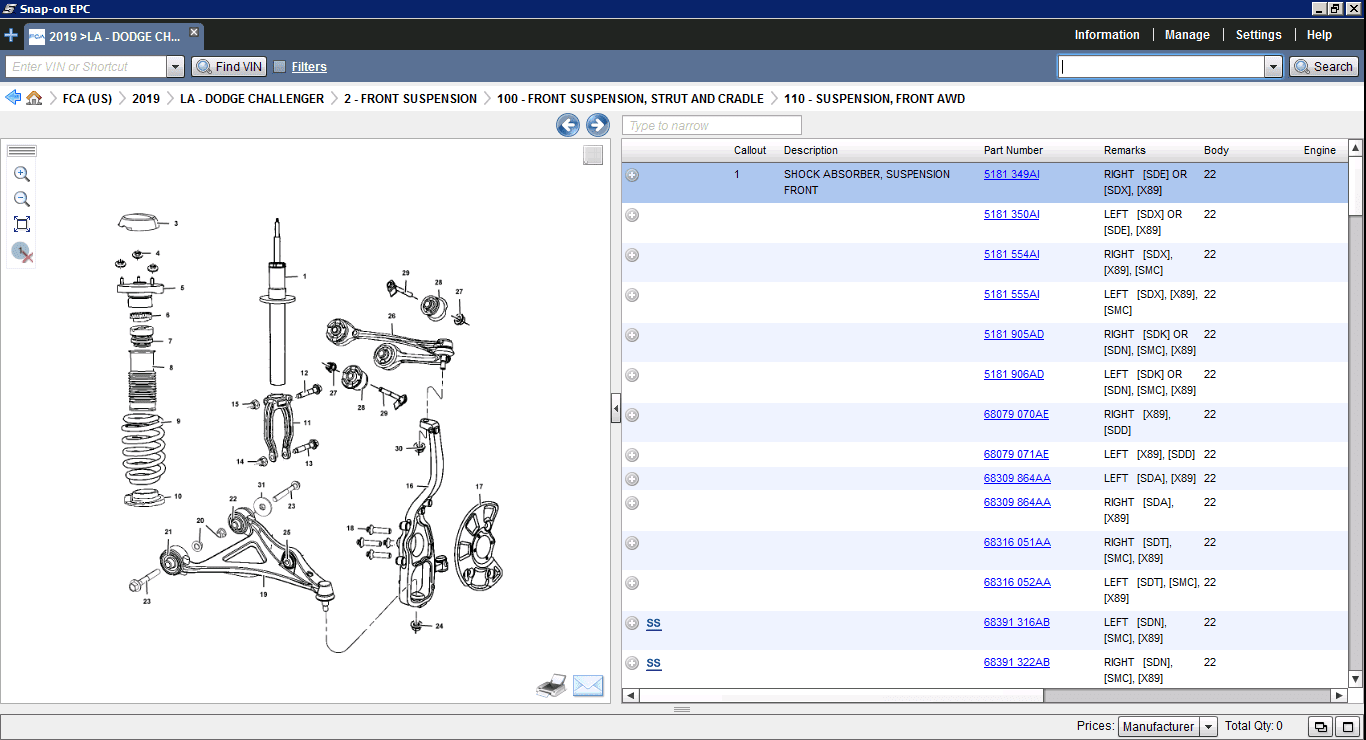Image resolution: width=1366 pixels, height=740 pixels.
Task: Open the Help menu
Action: pyautogui.click(x=1319, y=35)
